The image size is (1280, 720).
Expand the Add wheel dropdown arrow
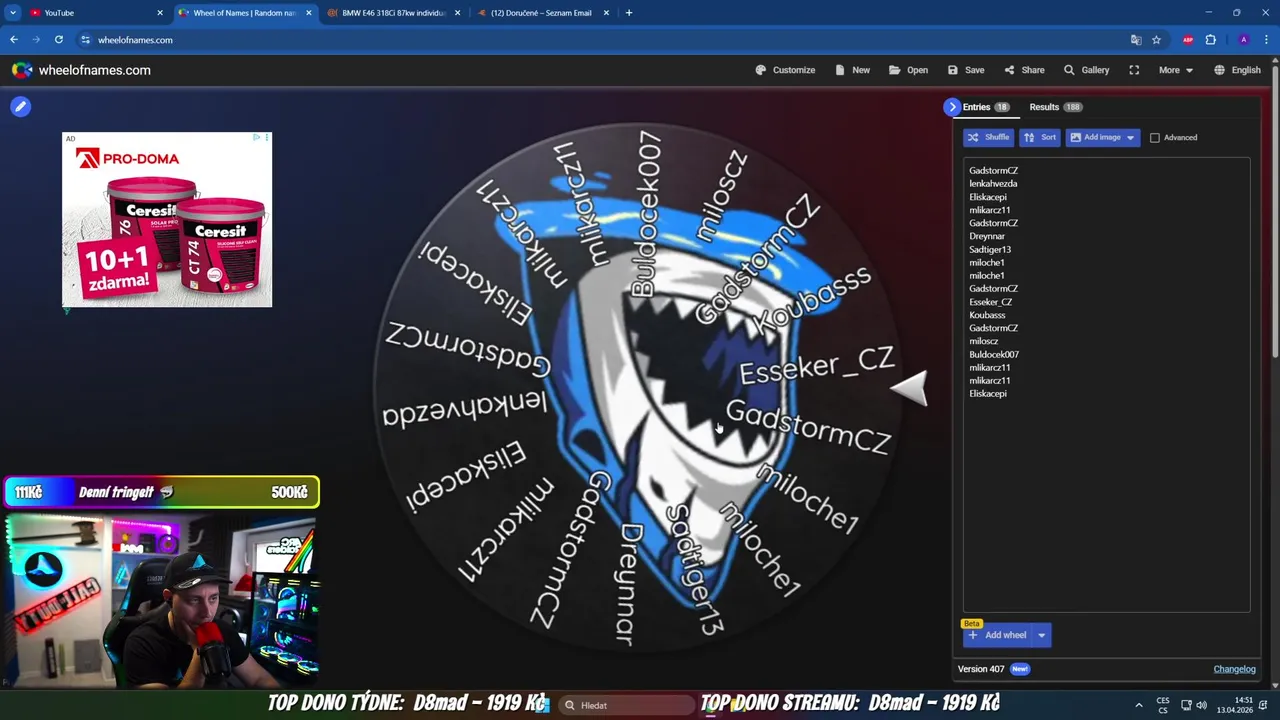pyautogui.click(x=1041, y=635)
